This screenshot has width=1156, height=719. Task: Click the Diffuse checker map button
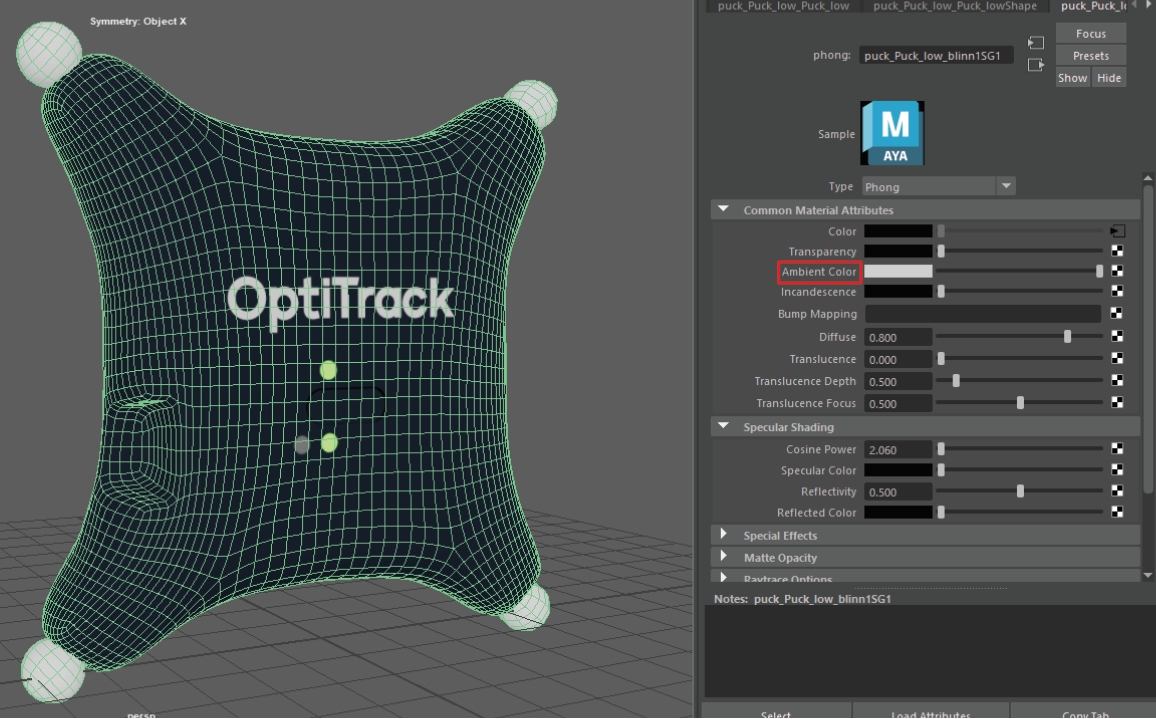1117,337
